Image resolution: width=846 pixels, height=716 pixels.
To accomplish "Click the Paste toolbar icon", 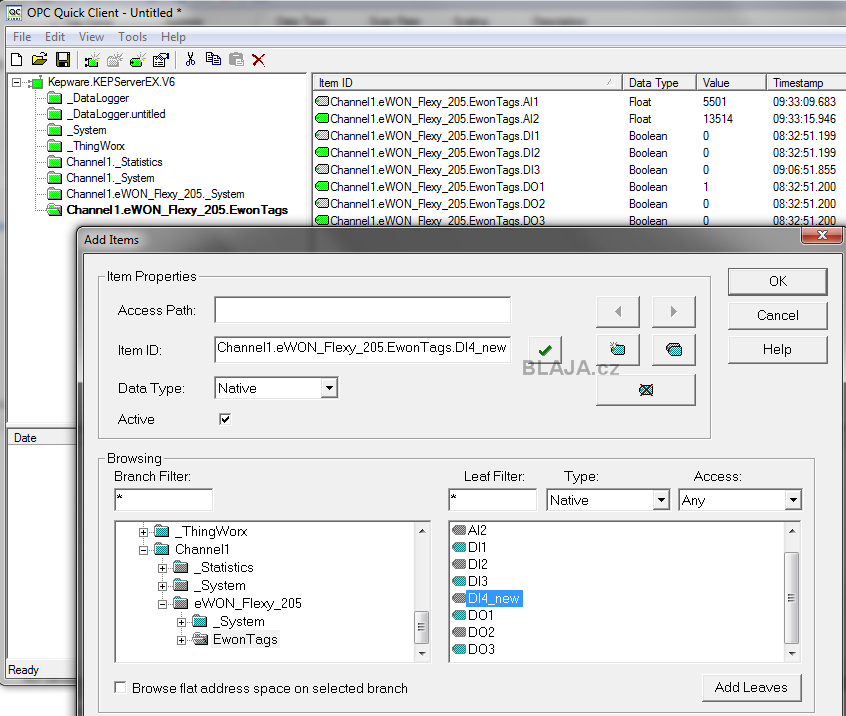I will 236,59.
